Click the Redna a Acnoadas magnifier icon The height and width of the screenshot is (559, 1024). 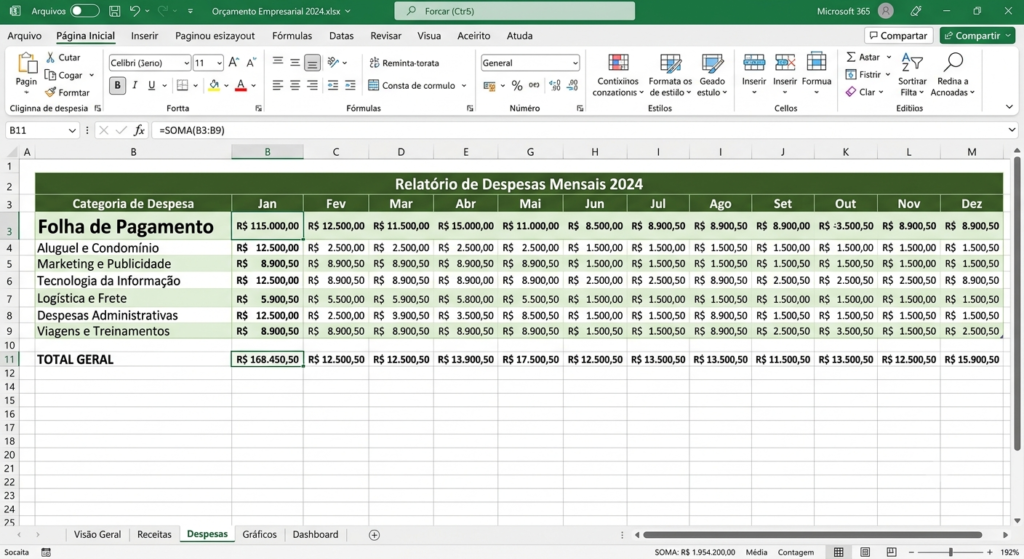point(953,62)
